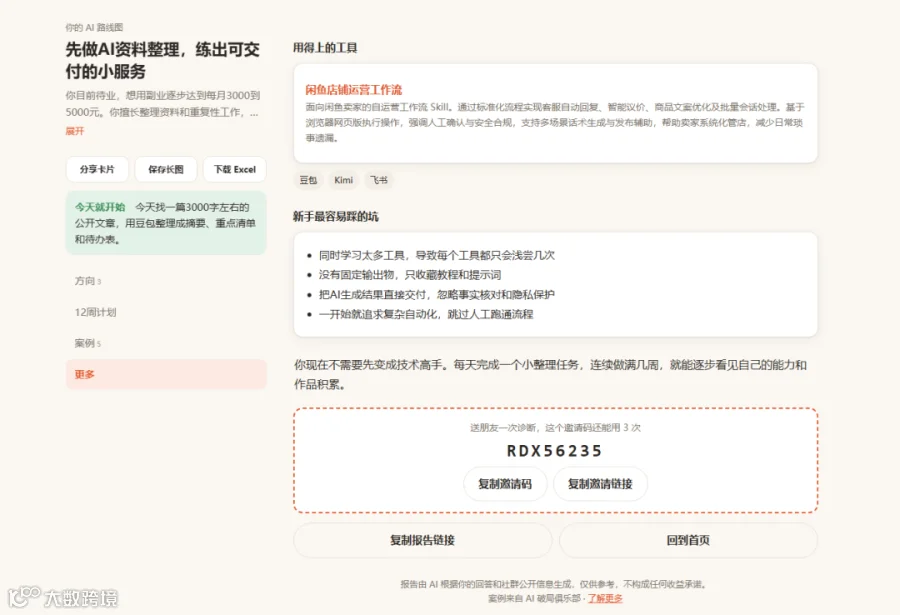
Task: Return home with 回到首页
Action: click(x=688, y=540)
